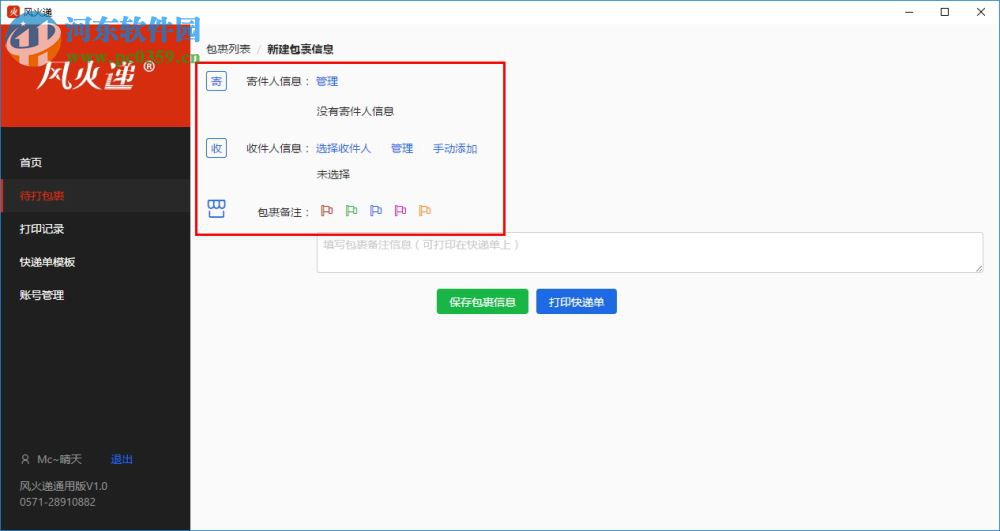Click the 未选择 recipient status text

[334, 174]
